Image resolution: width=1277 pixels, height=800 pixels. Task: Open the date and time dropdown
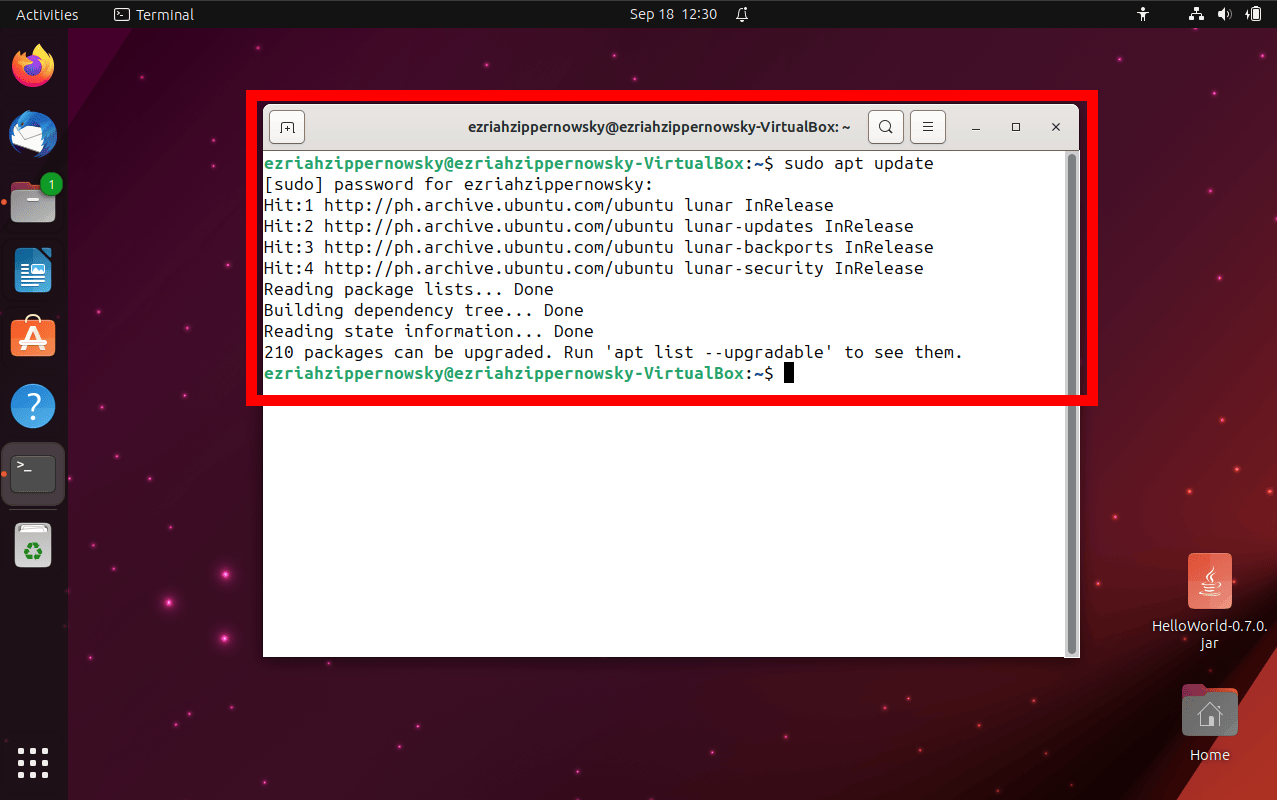click(673, 14)
